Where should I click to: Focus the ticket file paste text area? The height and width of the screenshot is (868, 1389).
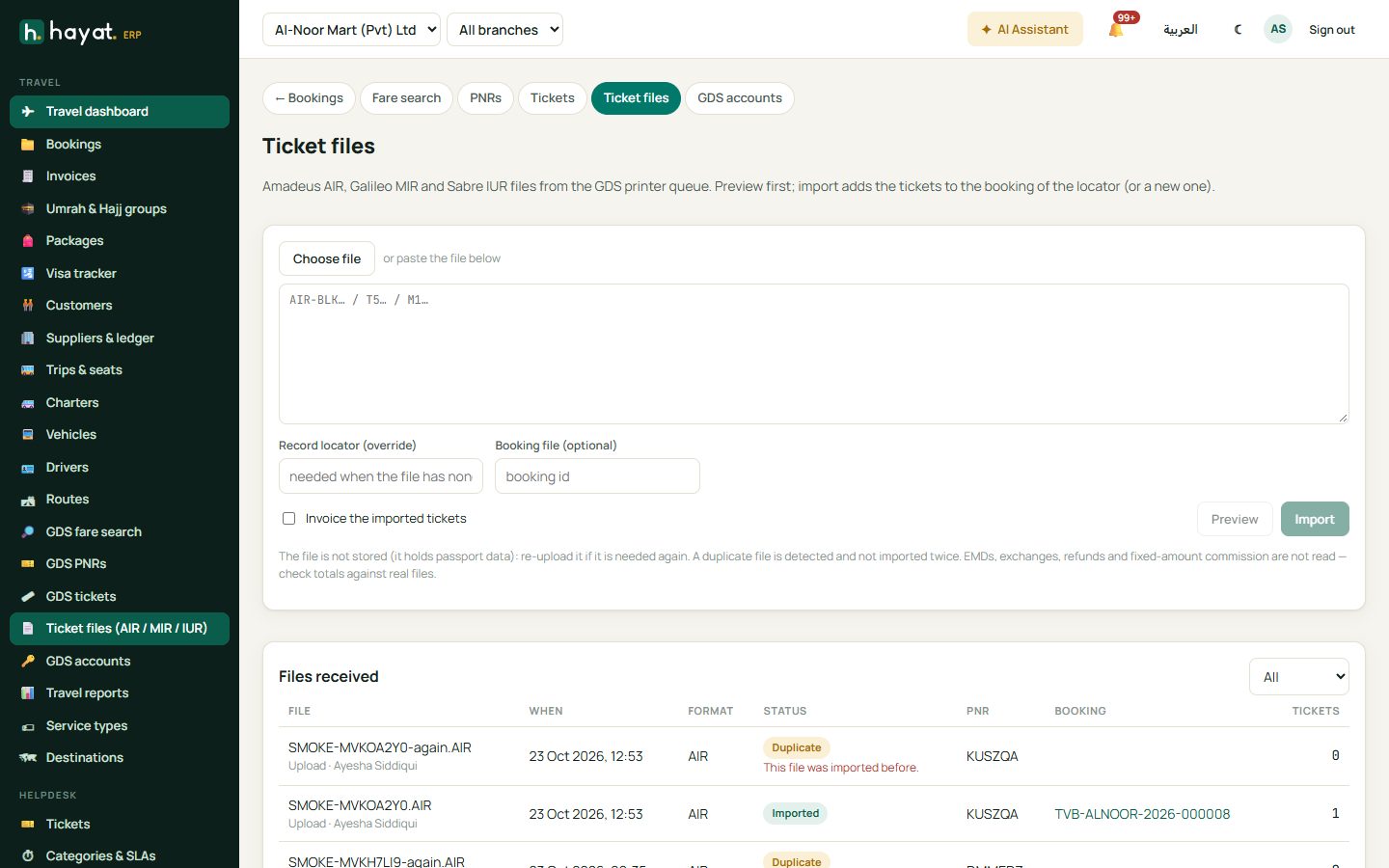click(x=814, y=354)
